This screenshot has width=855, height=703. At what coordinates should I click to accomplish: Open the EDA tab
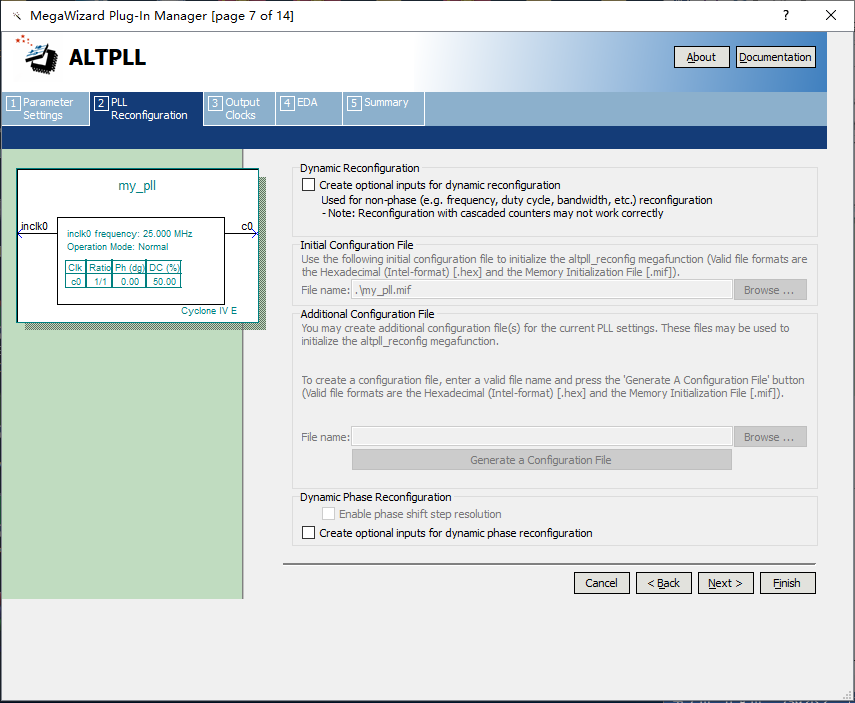pos(306,103)
